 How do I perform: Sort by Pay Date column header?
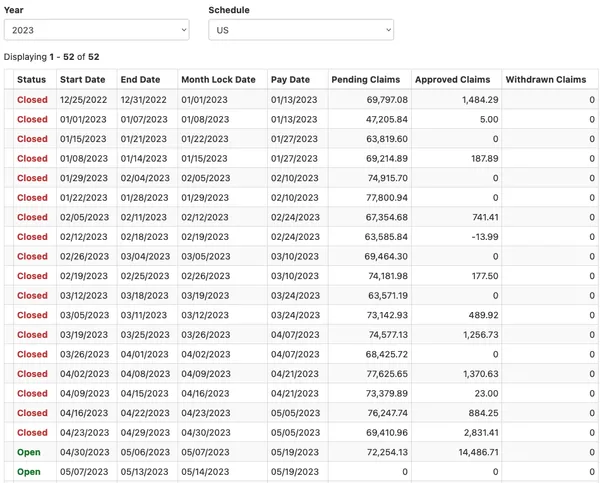pyautogui.click(x=290, y=80)
